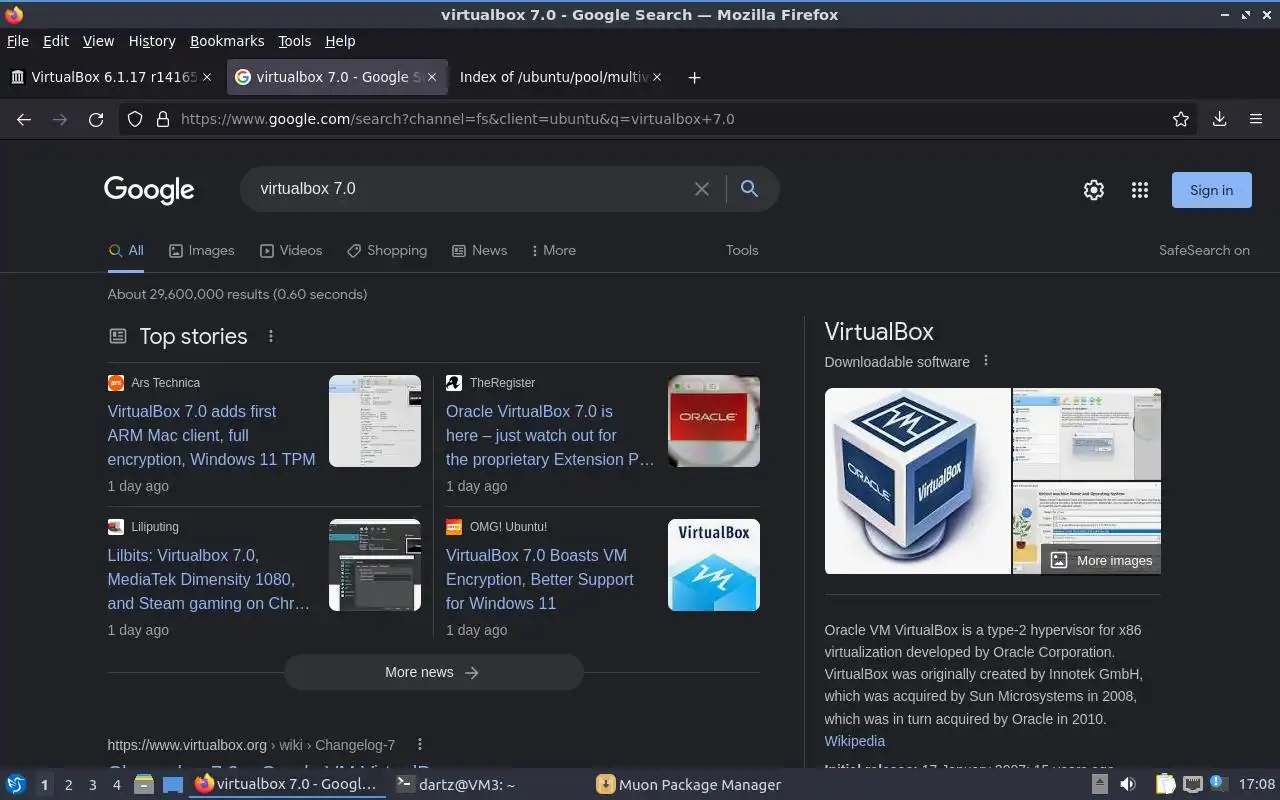The image size is (1280, 800).
Task: Open the Bookmarks menu
Action: pos(227,41)
